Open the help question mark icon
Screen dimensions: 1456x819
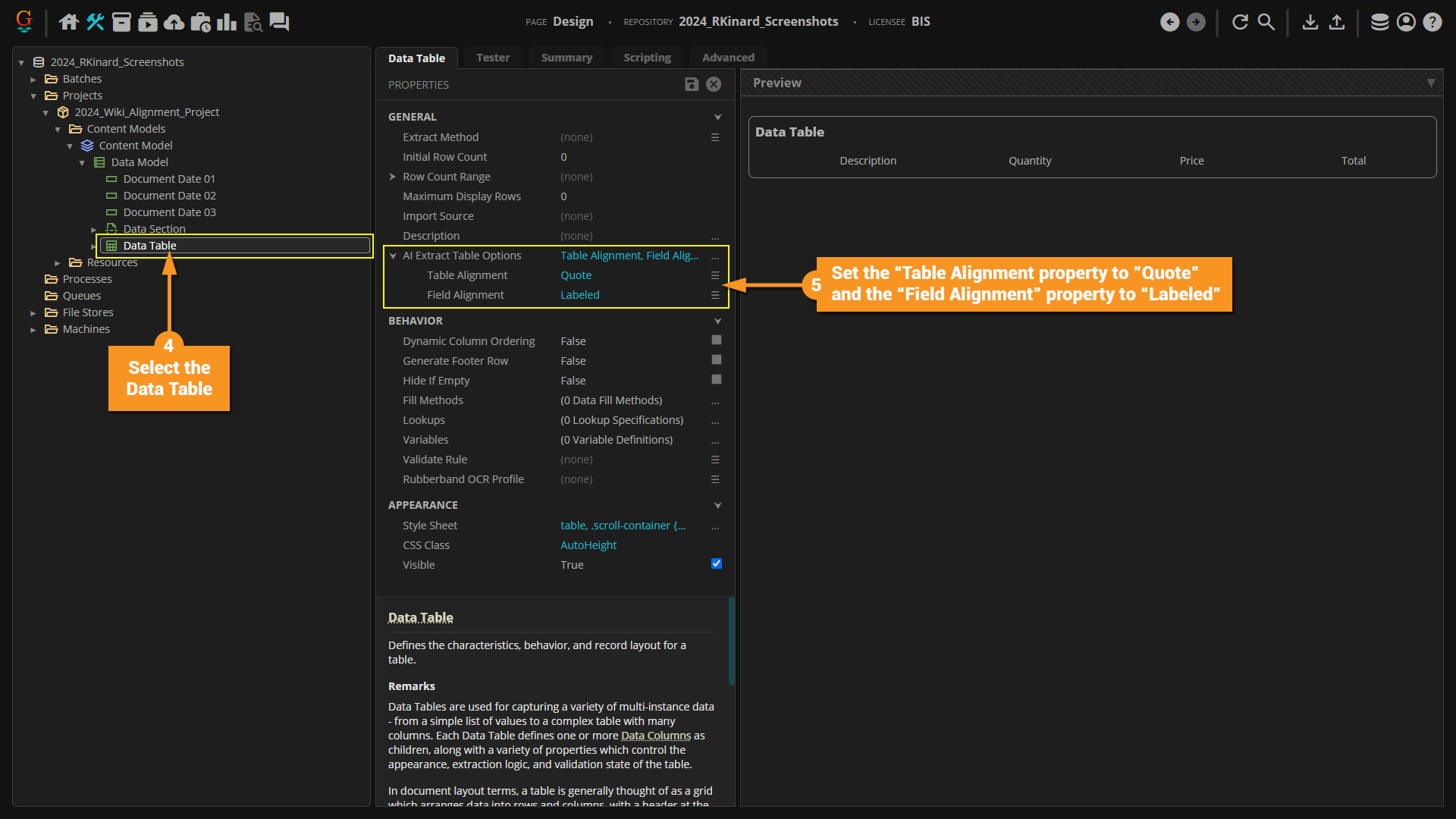click(1432, 22)
